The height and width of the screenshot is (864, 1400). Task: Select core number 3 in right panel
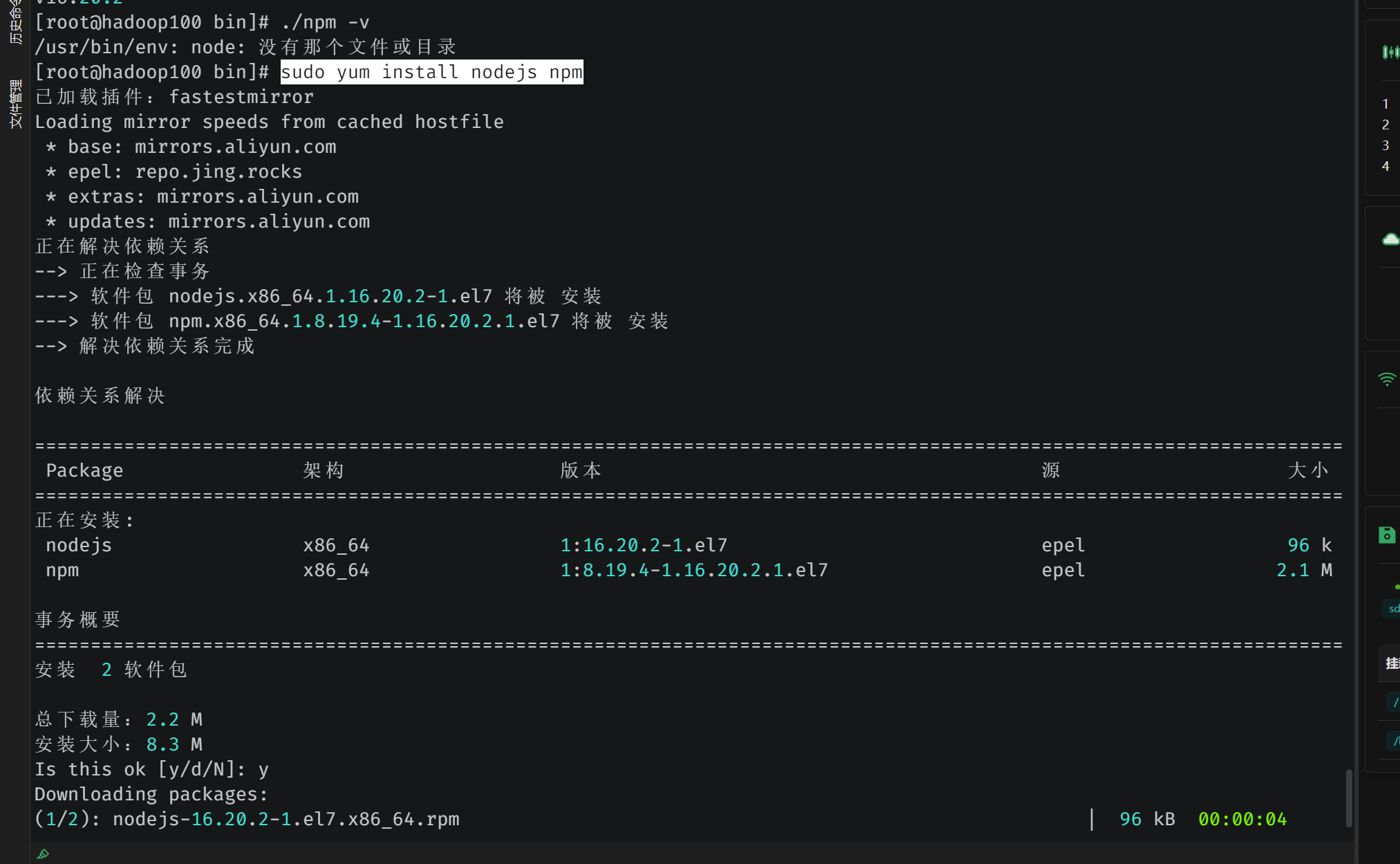[x=1385, y=145]
